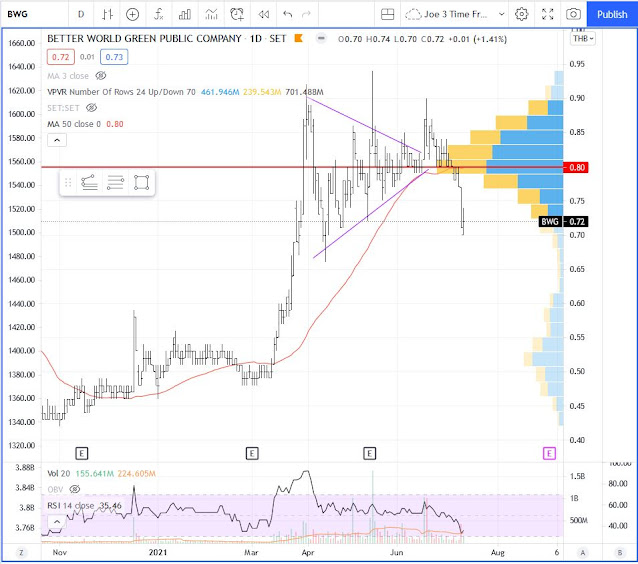The image size is (638, 564).
Task: Click the red 0.72 sell price box
Action: pyautogui.click(x=61, y=57)
